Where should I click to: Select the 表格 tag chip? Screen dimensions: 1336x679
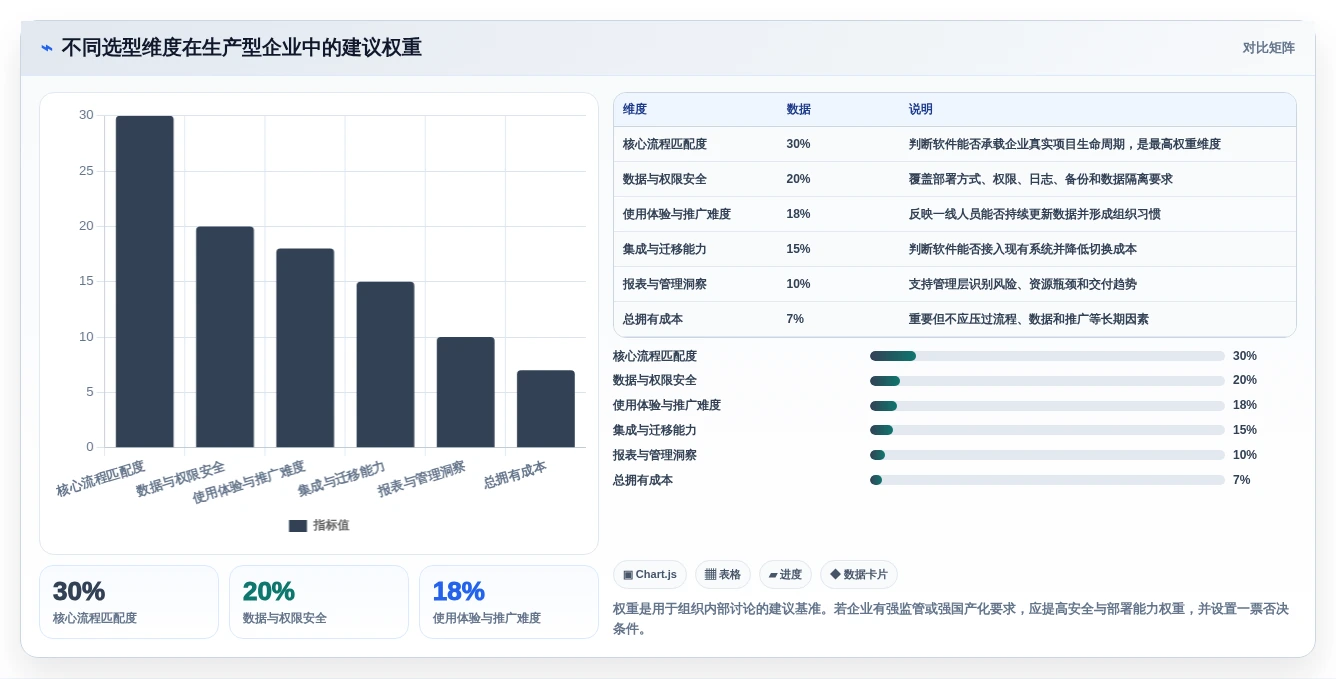(x=723, y=575)
